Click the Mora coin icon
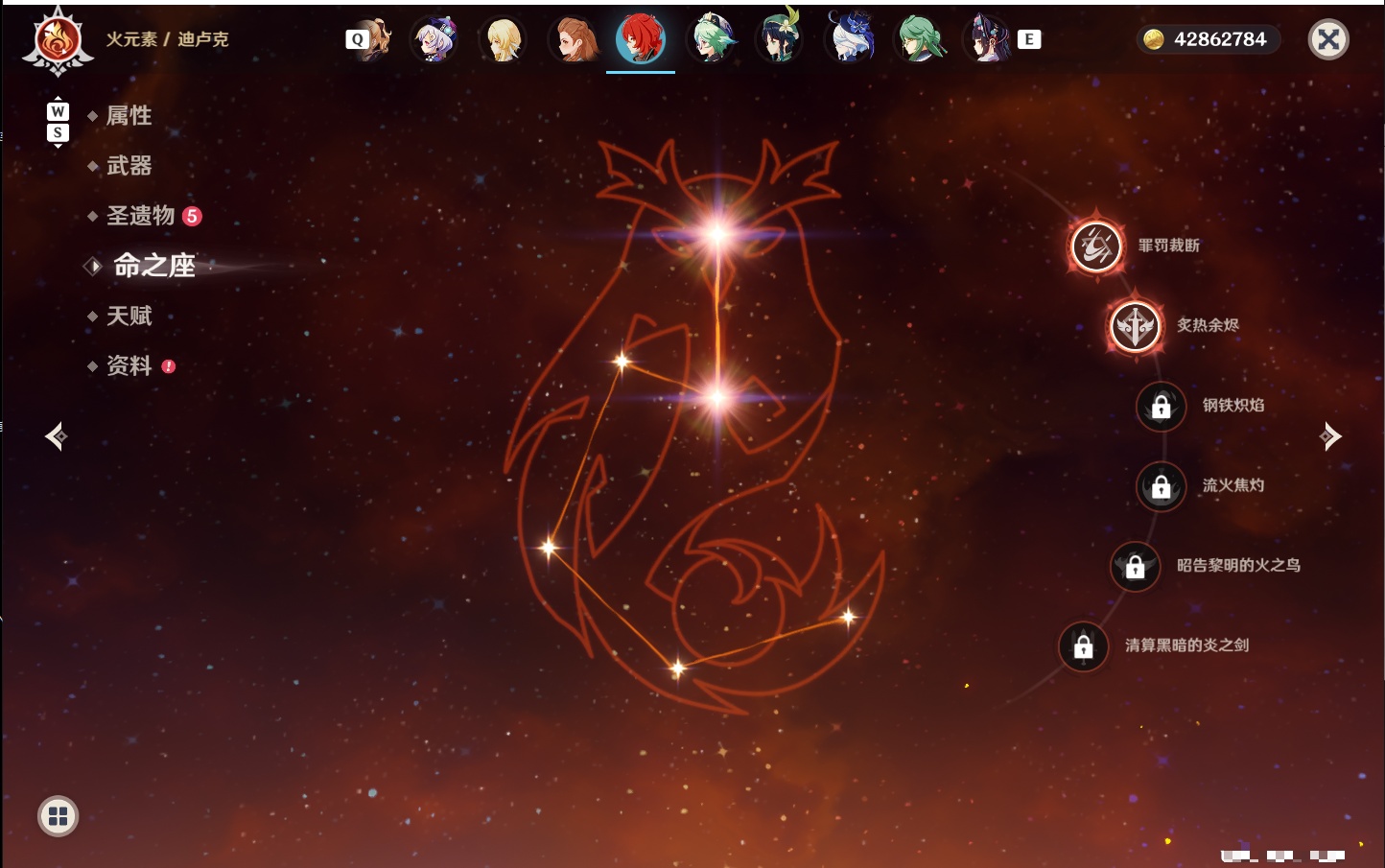 [x=1154, y=39]
